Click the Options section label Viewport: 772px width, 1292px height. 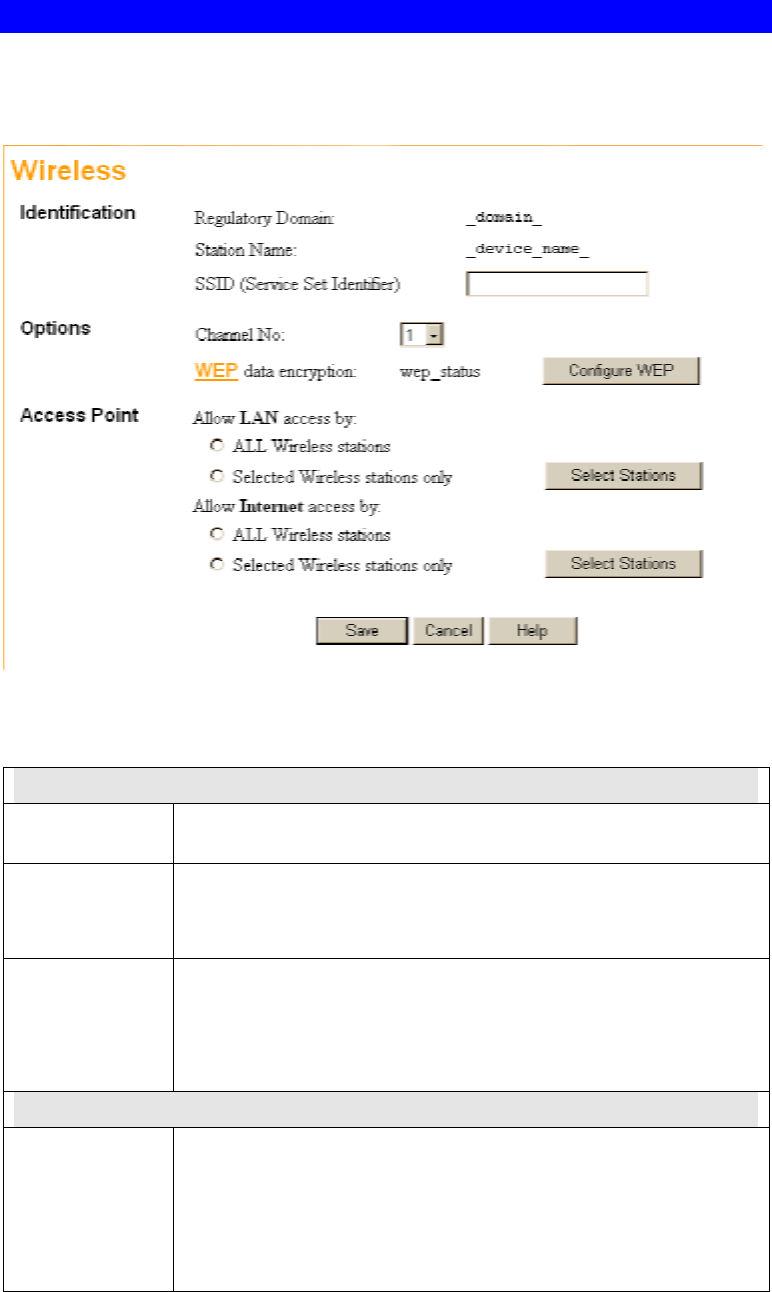(56, 328)
